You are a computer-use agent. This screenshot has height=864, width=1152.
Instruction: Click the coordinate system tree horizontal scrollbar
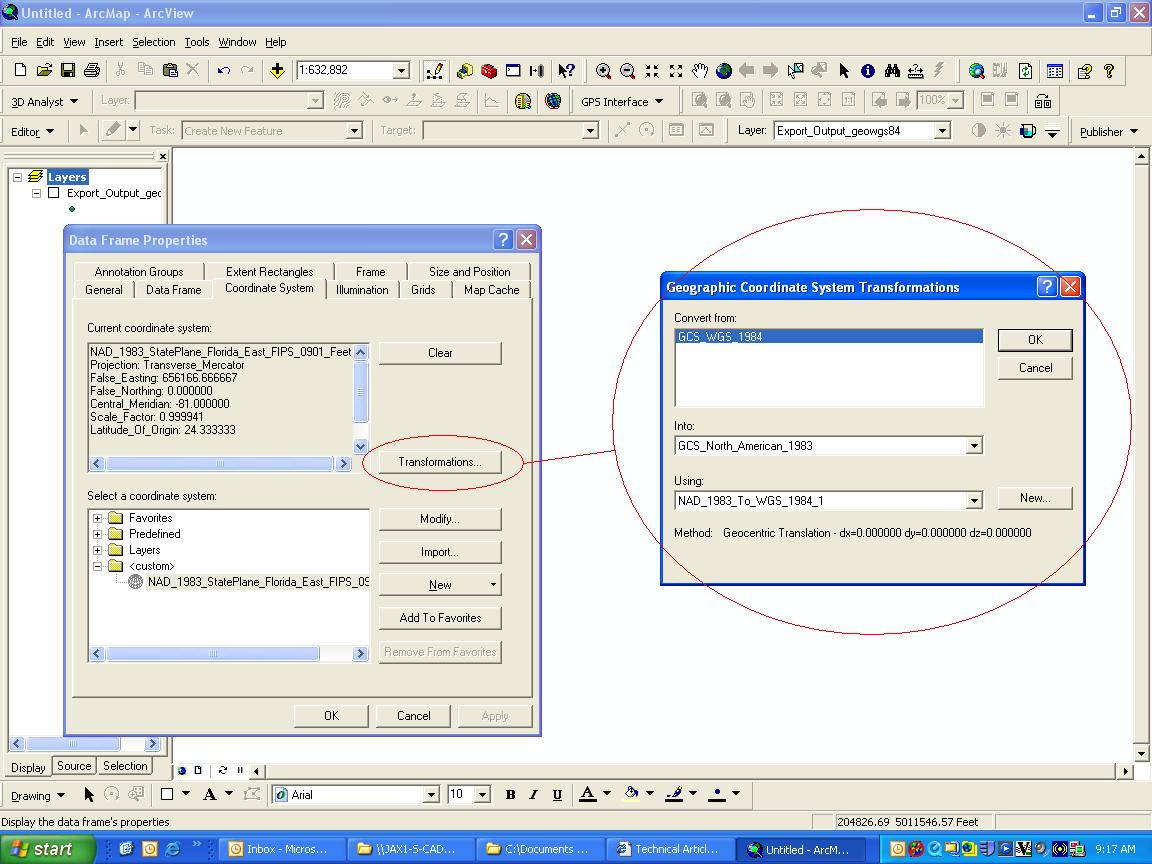point(228,653)
